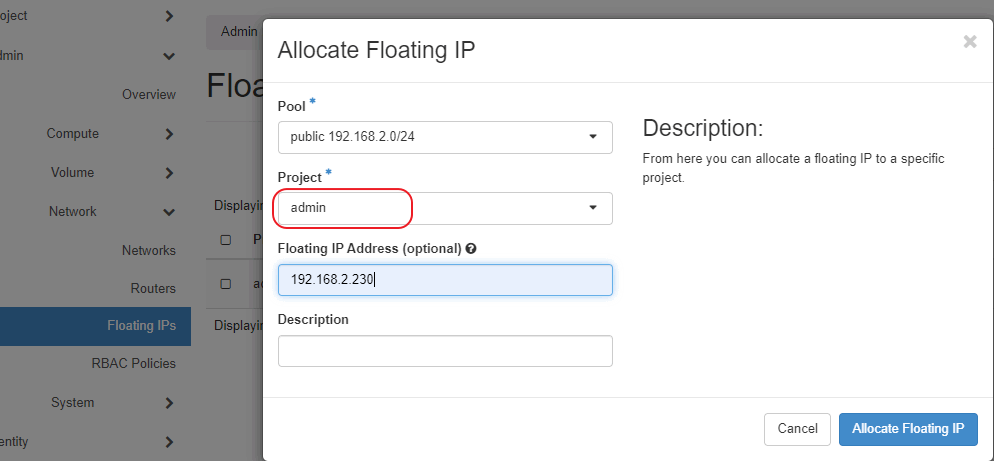Click the help icon beside Floating IP Address
Screen dimensions: 994x461
(471, 249)
